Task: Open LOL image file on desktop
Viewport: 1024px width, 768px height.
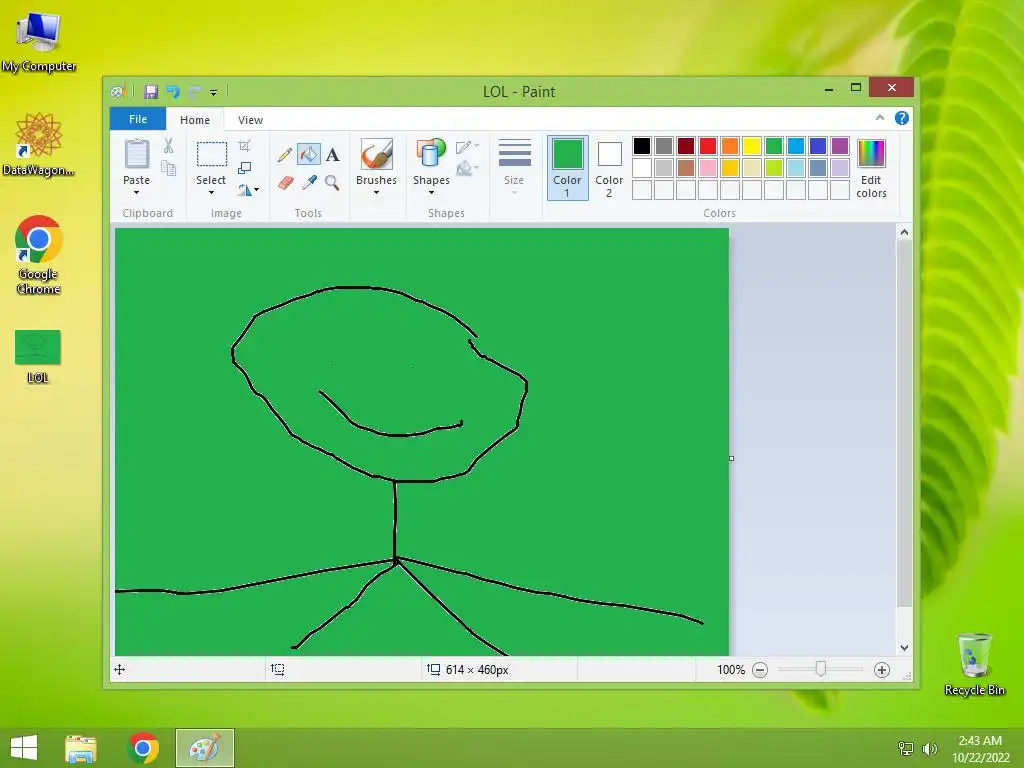Action: pos(38,356)
